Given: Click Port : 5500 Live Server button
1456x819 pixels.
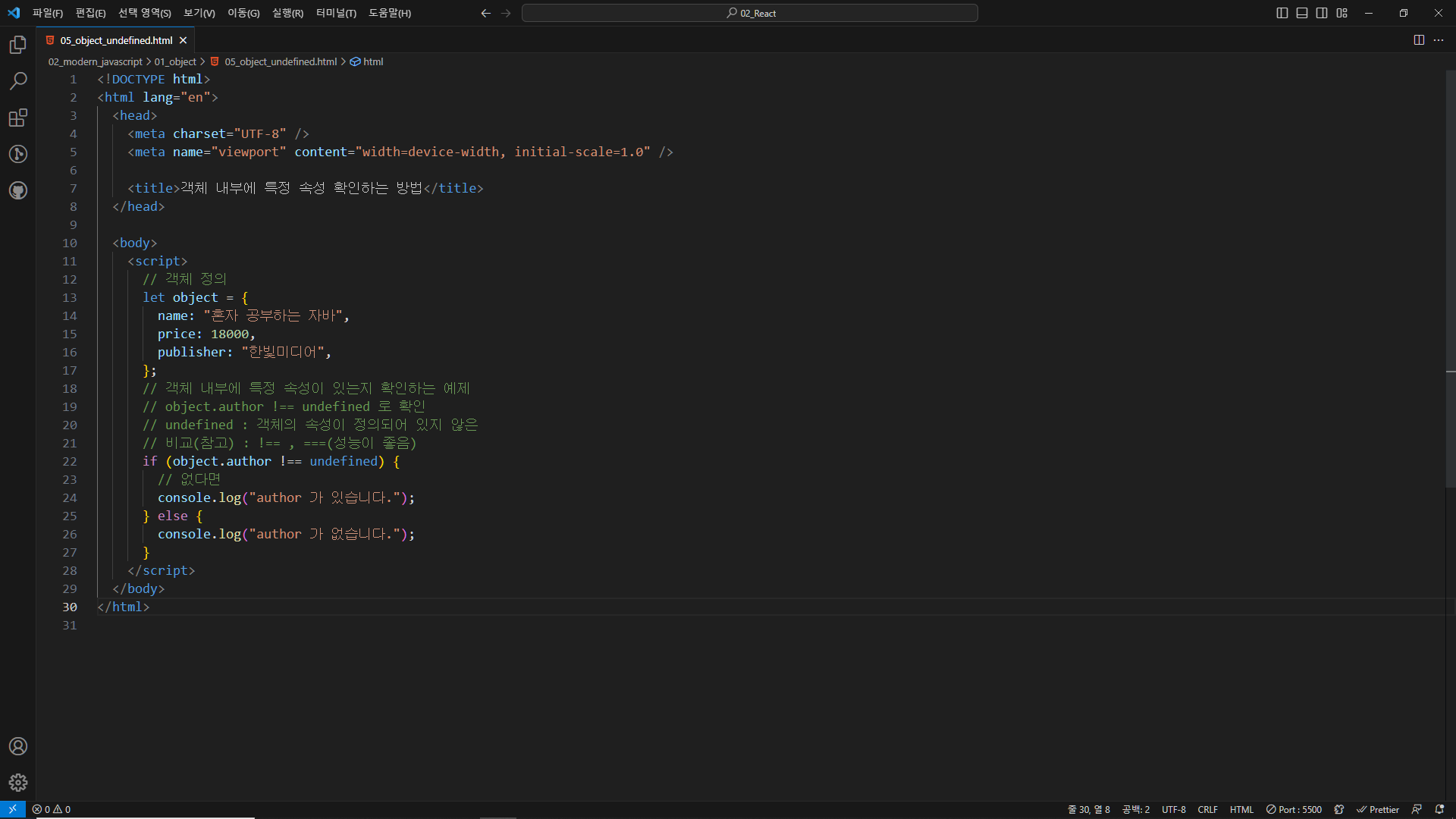Looking at the screenshot, I should click(1294, 809).
